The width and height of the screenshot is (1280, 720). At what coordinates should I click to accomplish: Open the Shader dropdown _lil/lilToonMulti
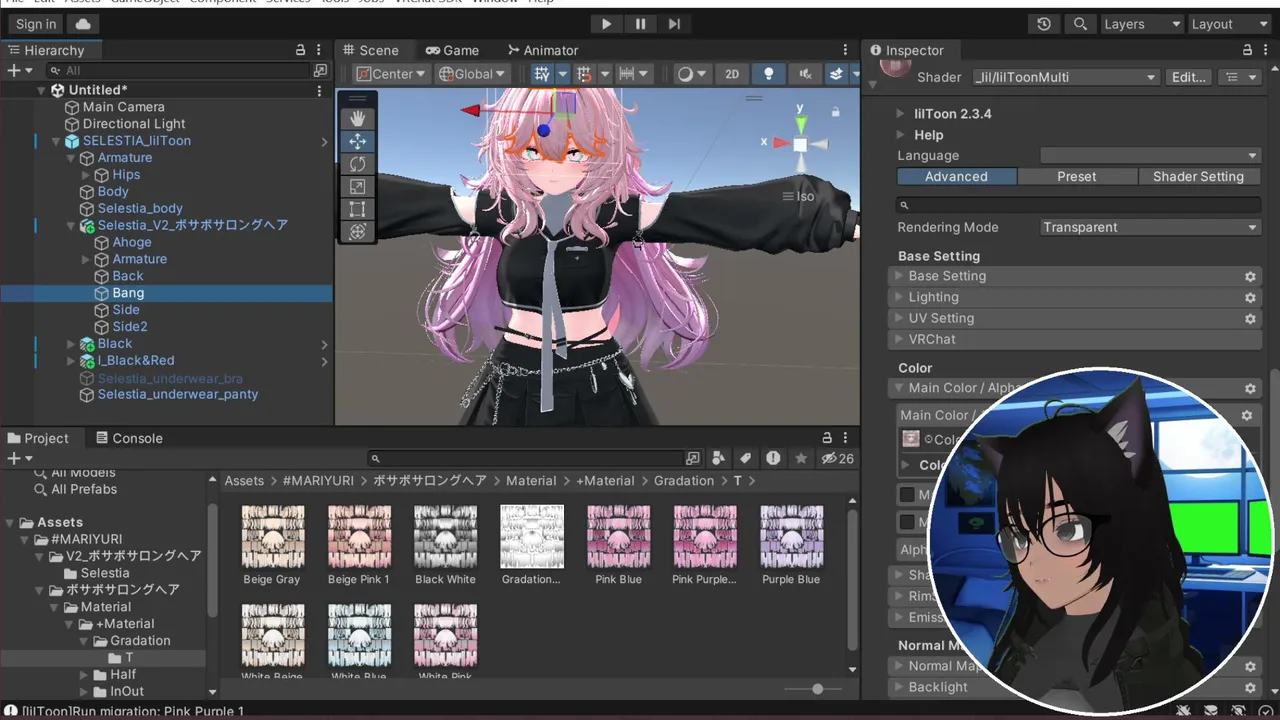tap(1065, 77)
